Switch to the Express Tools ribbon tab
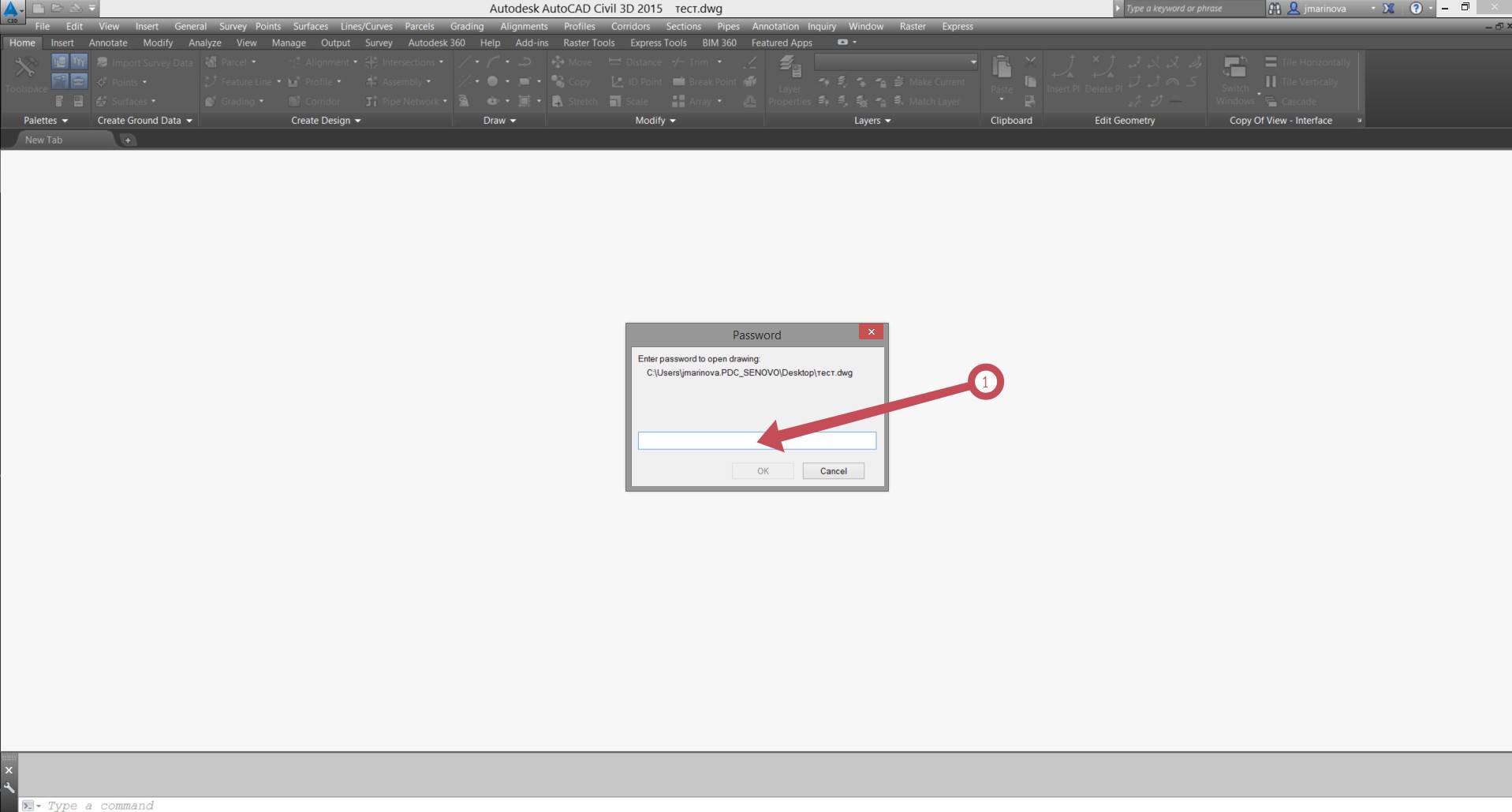The height and width of the screenshot is (812, 1512). (658, 43)
